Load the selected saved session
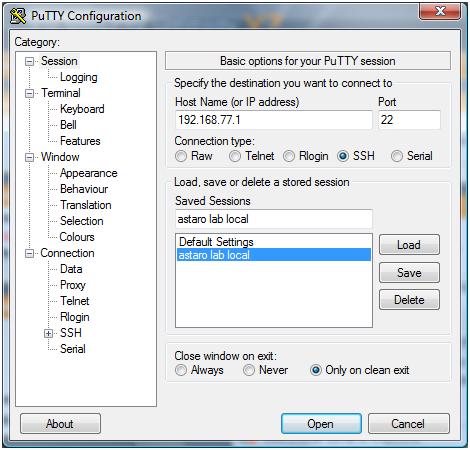This screenshot has width=470, height=450. tap(409, 245)
